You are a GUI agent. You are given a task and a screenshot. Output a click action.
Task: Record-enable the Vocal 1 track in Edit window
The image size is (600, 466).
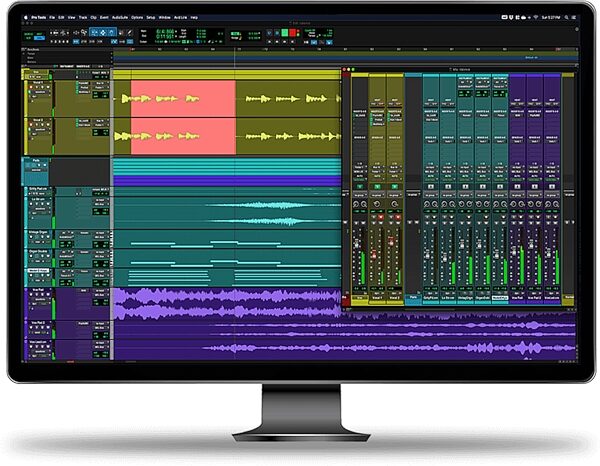pos(31,87)
